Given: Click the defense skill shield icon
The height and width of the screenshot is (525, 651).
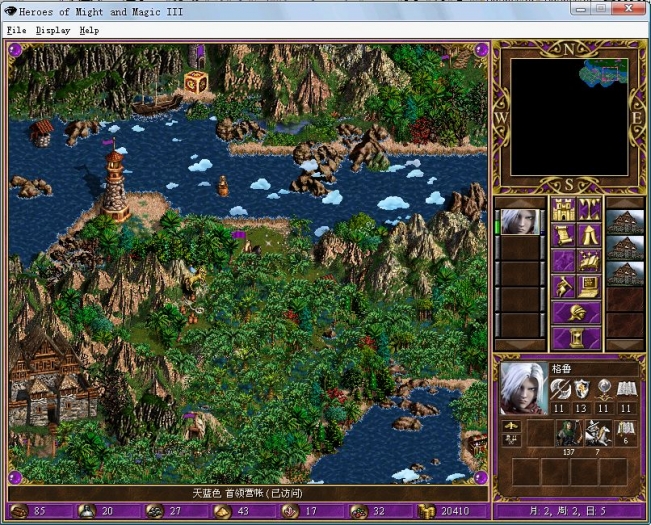Looking at the screenshot, I should [581, 389].
